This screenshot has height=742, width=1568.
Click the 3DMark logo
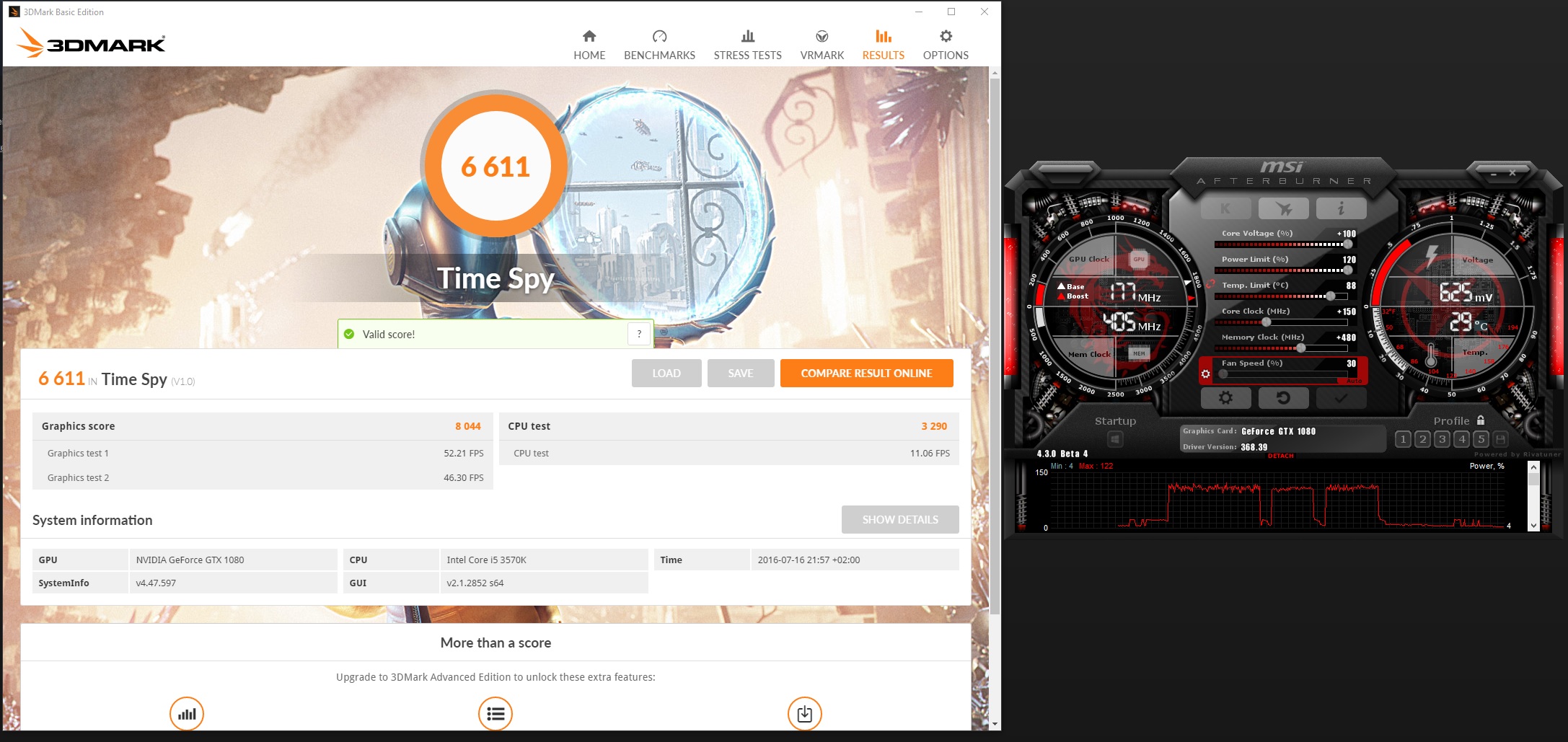pyautogui.click(x=91, y=43)
